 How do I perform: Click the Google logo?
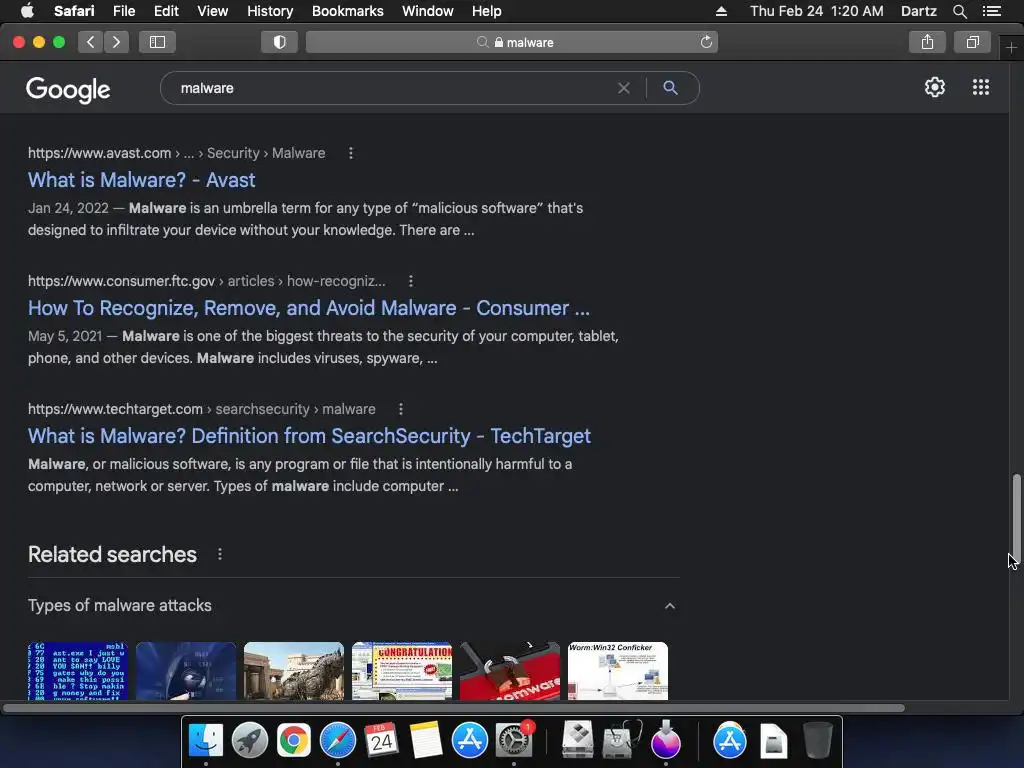coord(69,89)
